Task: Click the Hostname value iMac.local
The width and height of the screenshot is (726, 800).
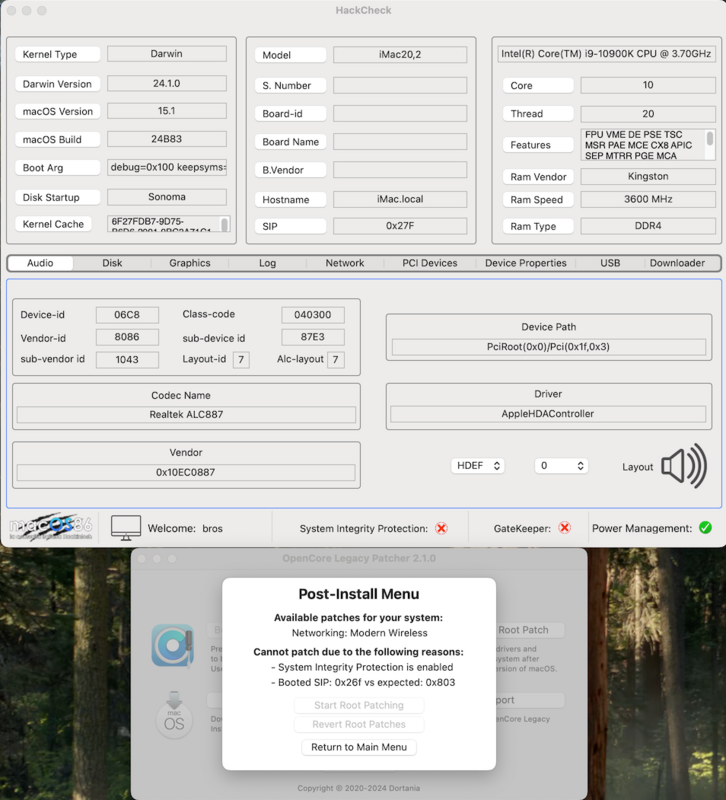Action: pyautogui.click(x=400, y=199)
